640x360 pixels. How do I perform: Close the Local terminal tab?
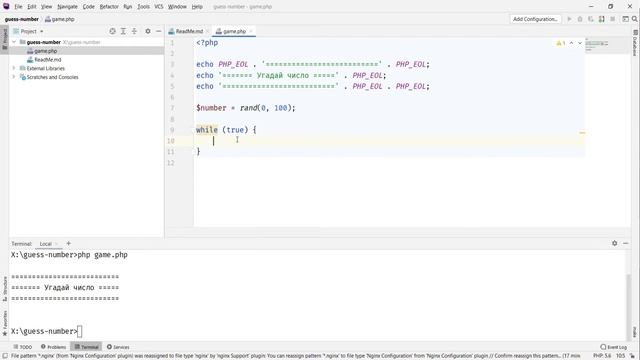pyautogui.click(x=57, y=244)
